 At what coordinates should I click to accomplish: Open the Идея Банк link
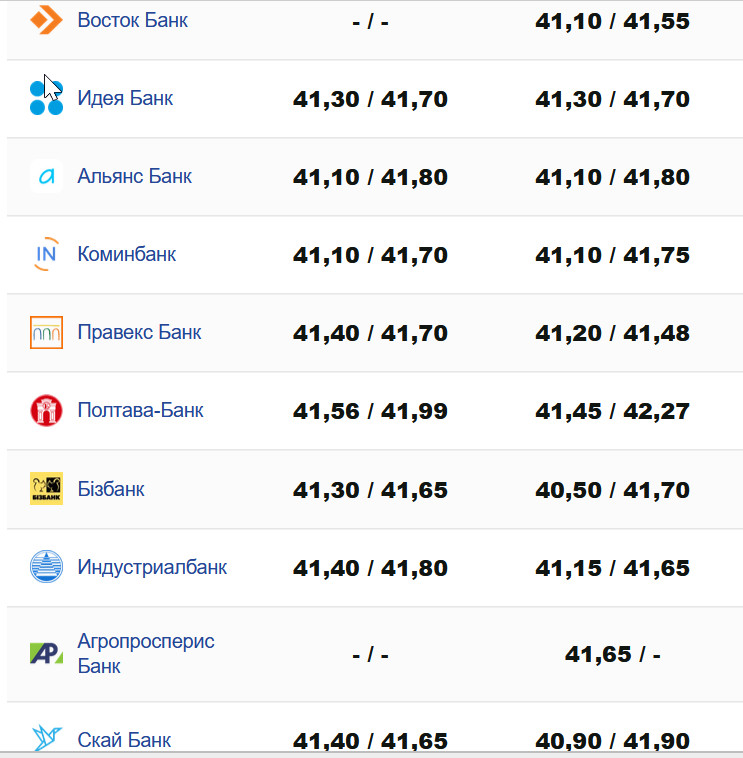click(125, 98)
